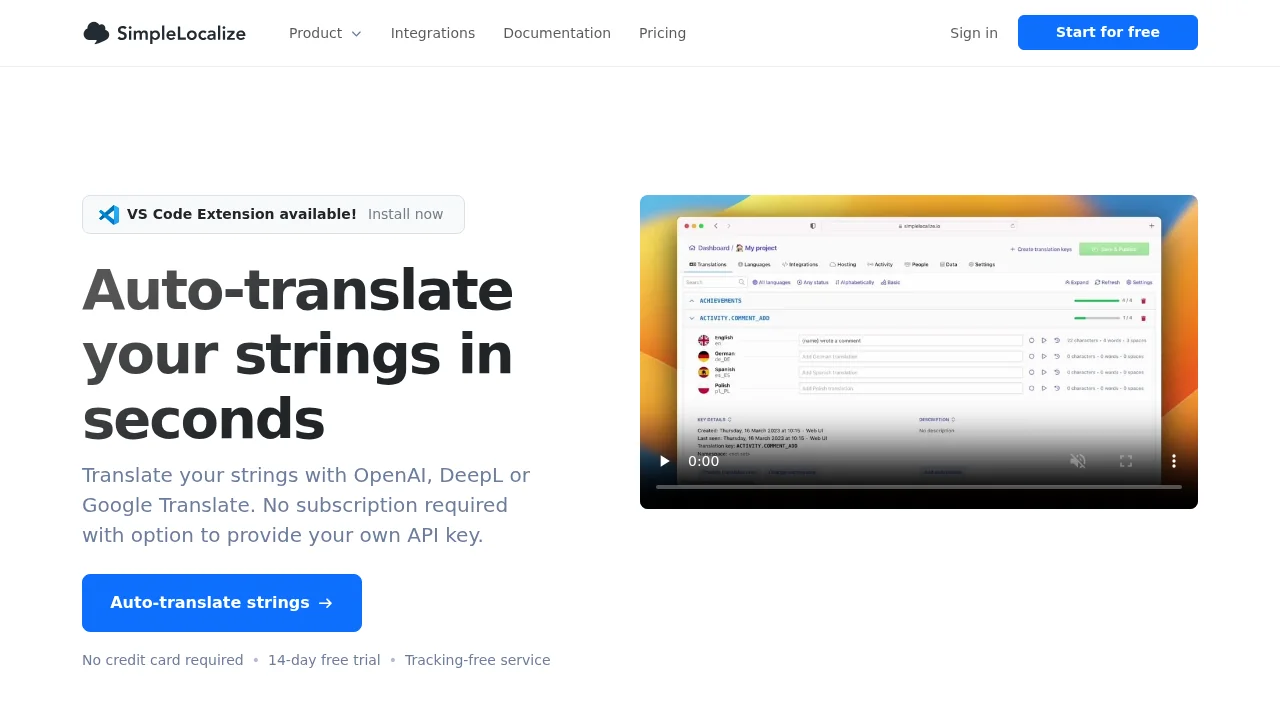The height and width of the screenshot is (720, 1280).
Task: Click the search magnifier icon in the dashboard
Action: (x=741, y=282)
